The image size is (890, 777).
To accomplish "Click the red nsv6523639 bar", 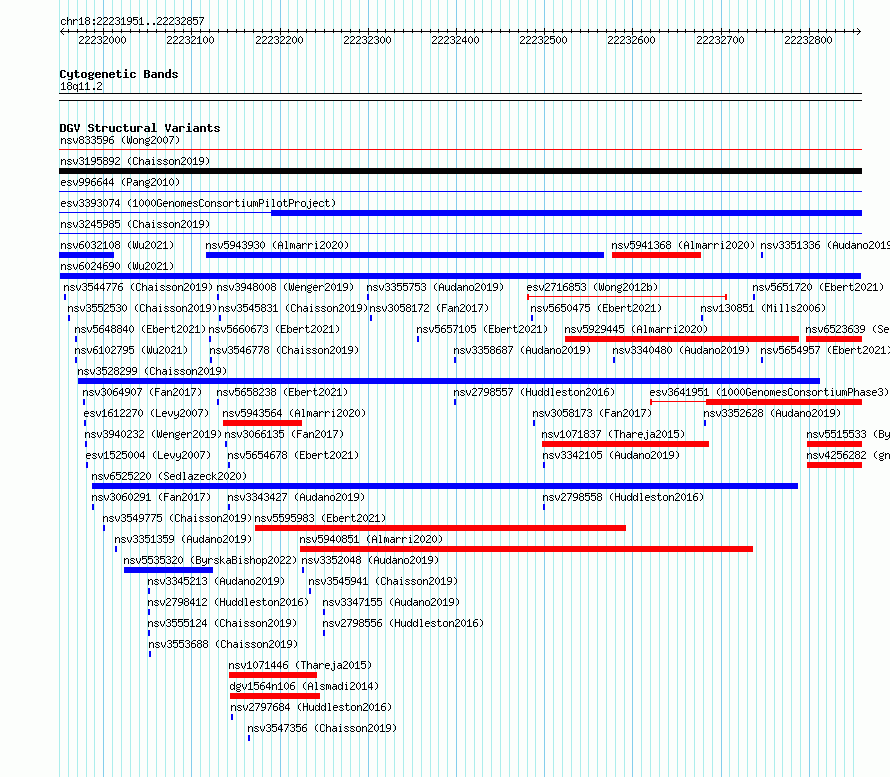I will [834, 339].
